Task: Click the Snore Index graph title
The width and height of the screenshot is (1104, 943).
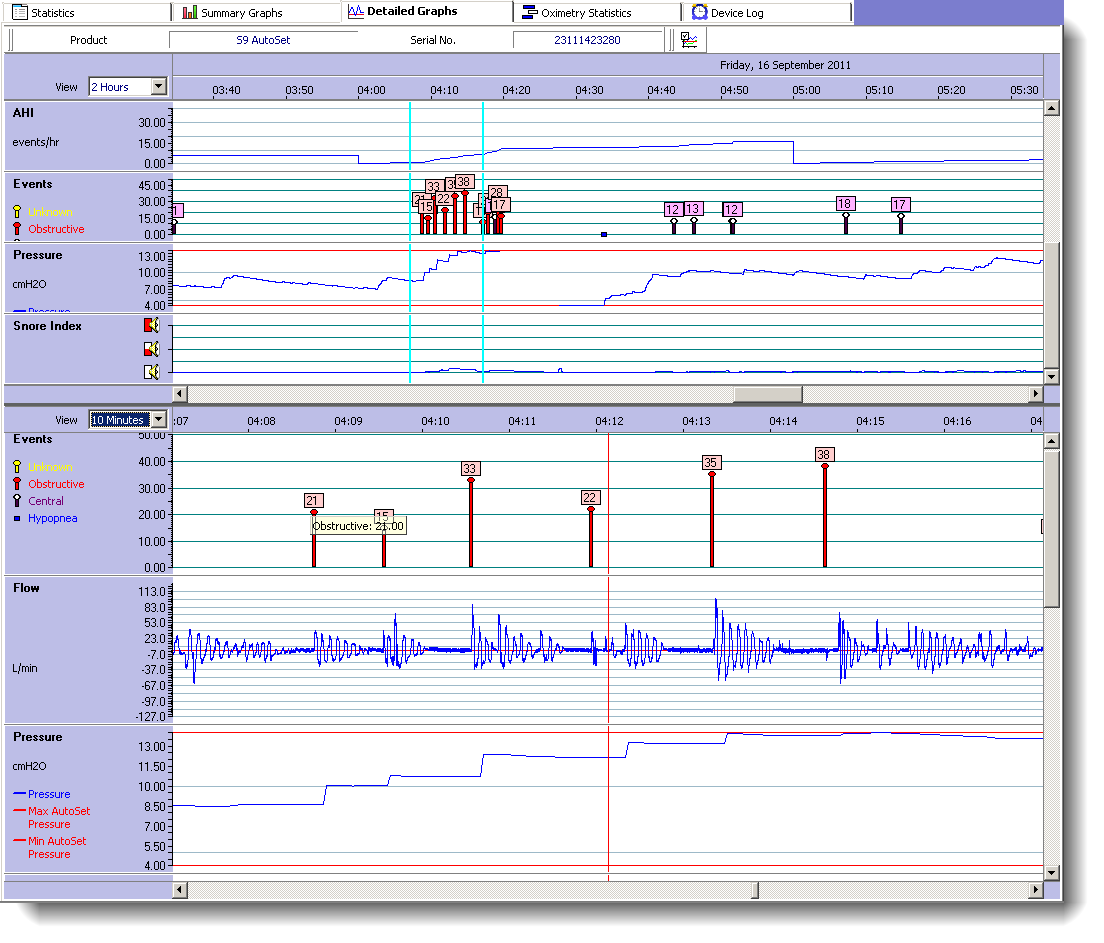Action: coord(47,326)
